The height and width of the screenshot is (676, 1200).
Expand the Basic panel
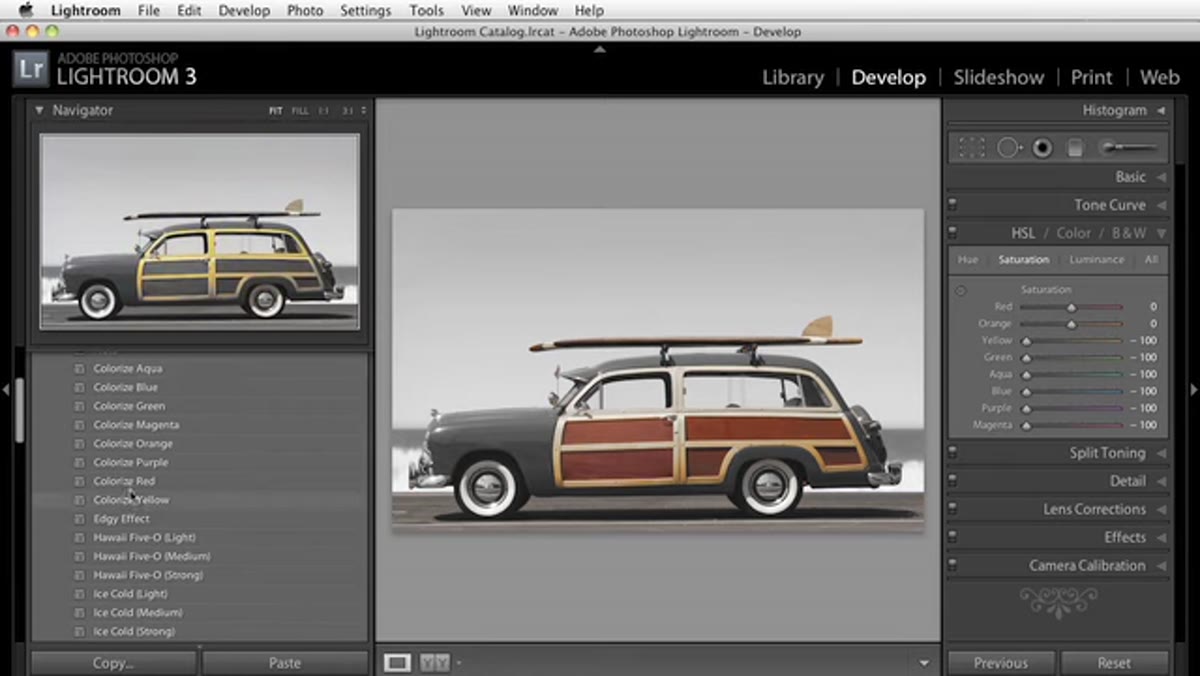tap(1161, 177)
